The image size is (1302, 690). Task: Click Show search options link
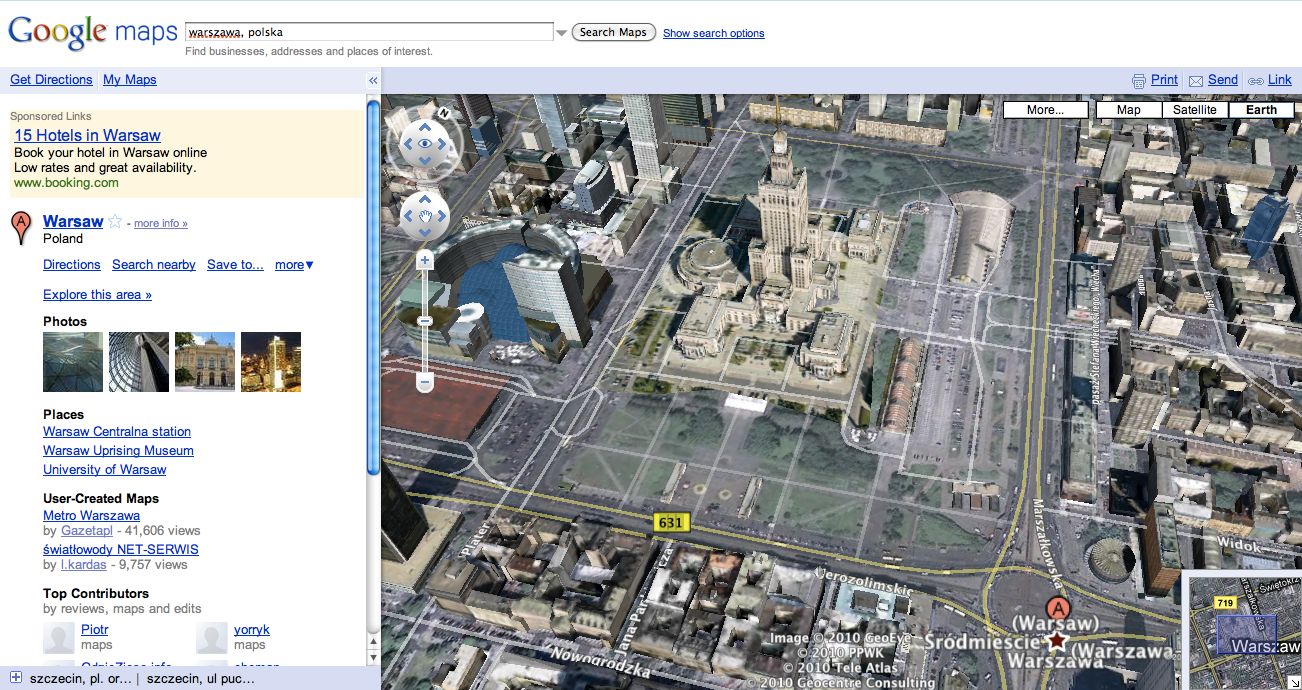coord(714,33)
